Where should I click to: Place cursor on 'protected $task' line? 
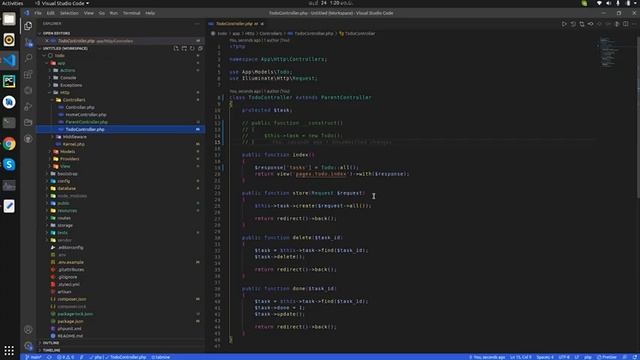pos(267,110)
